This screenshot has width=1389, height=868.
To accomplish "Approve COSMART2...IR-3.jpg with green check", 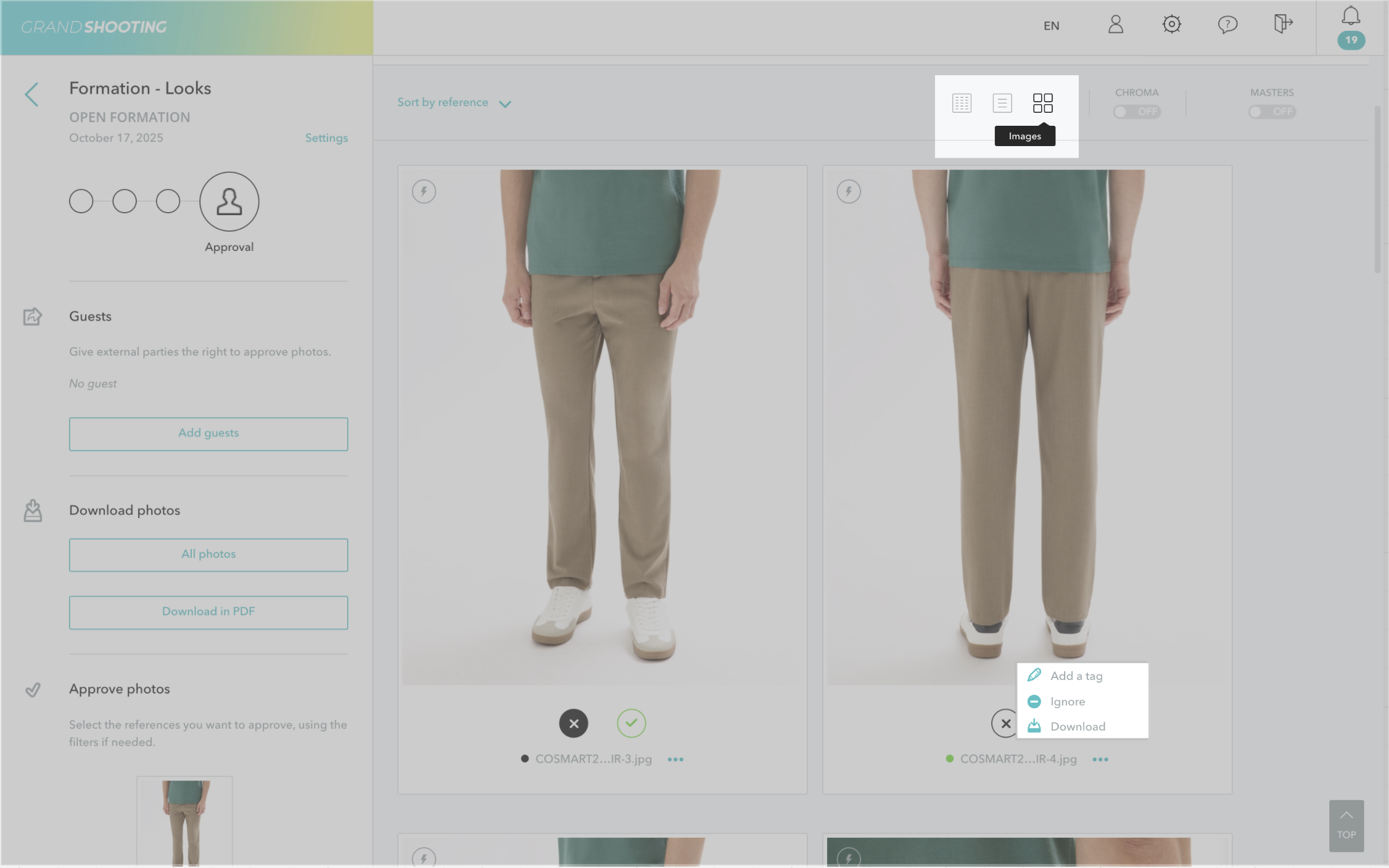I will pos(631,723).
